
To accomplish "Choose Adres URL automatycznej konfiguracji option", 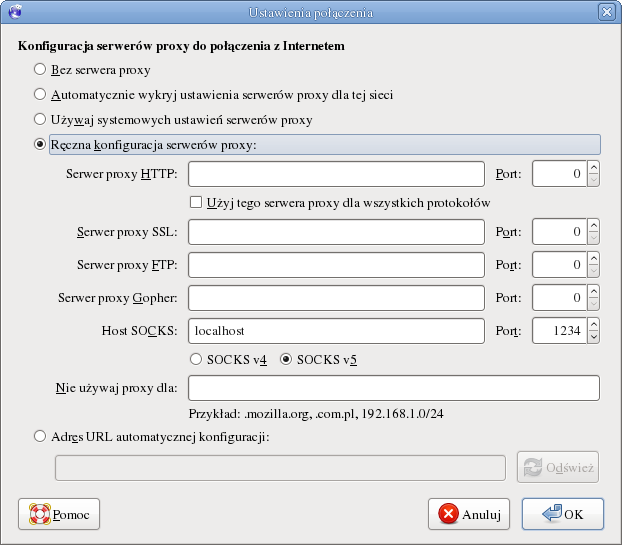I will (40, 436).
